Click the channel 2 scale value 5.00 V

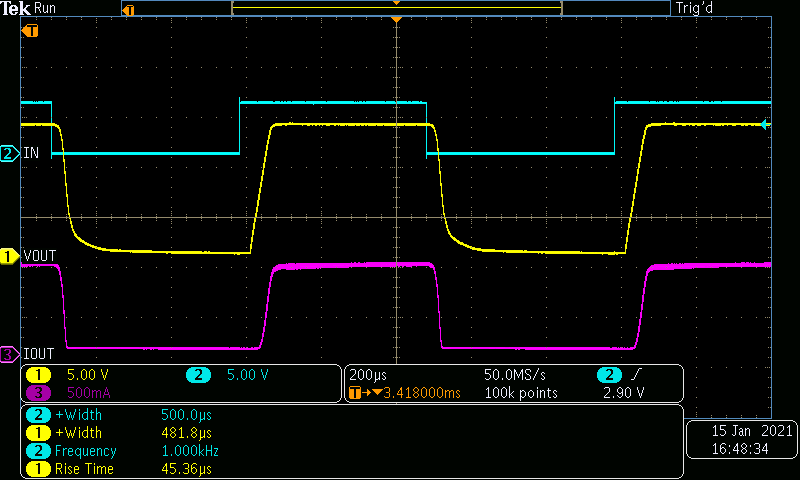click(x=247, y=375)
